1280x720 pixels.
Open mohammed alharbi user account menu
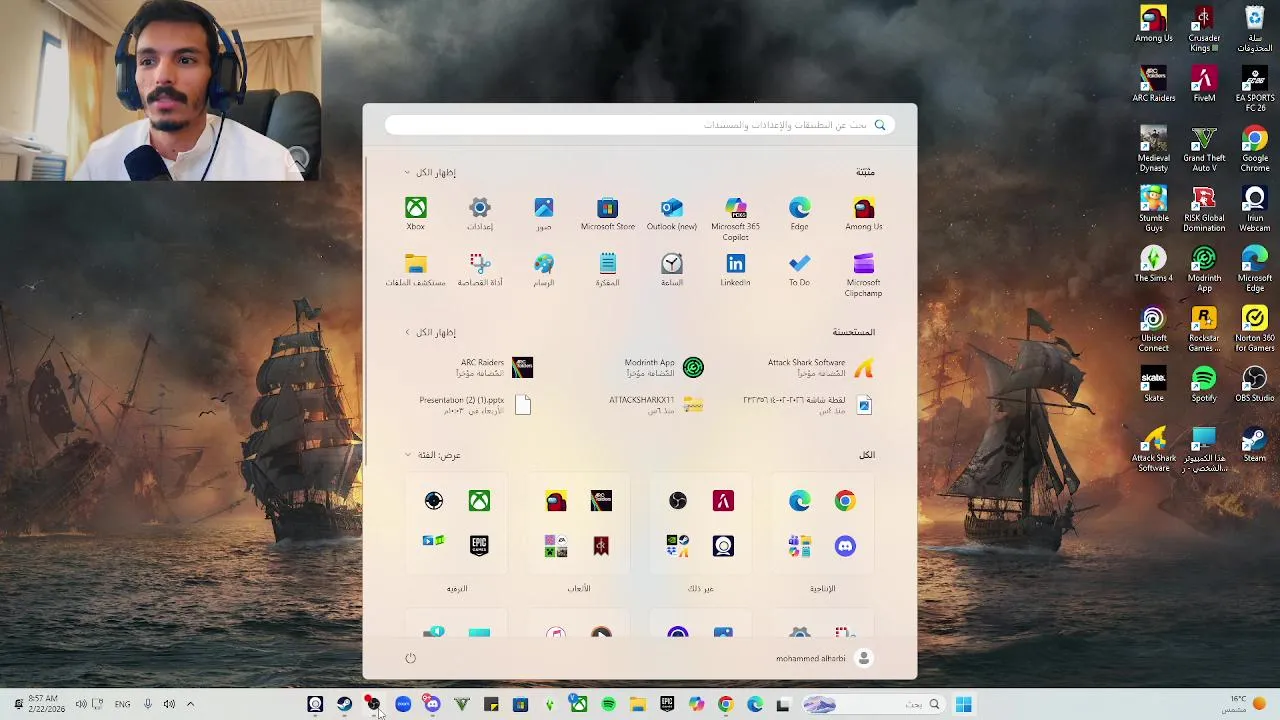point(824,658)
